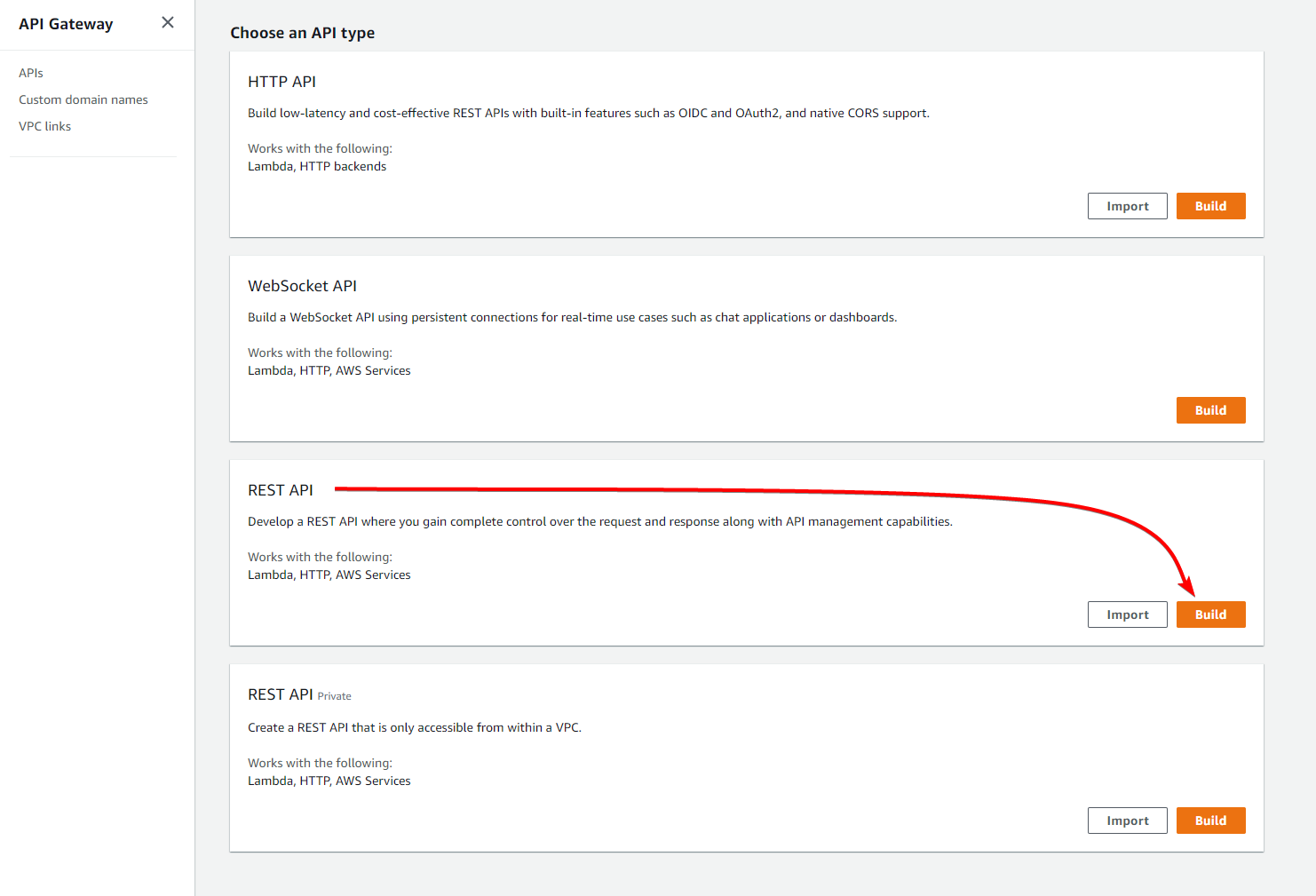Build a WebSocket API
Image resolution: width=1316 pixels, height=896 pixels.
coord(1210,409)
